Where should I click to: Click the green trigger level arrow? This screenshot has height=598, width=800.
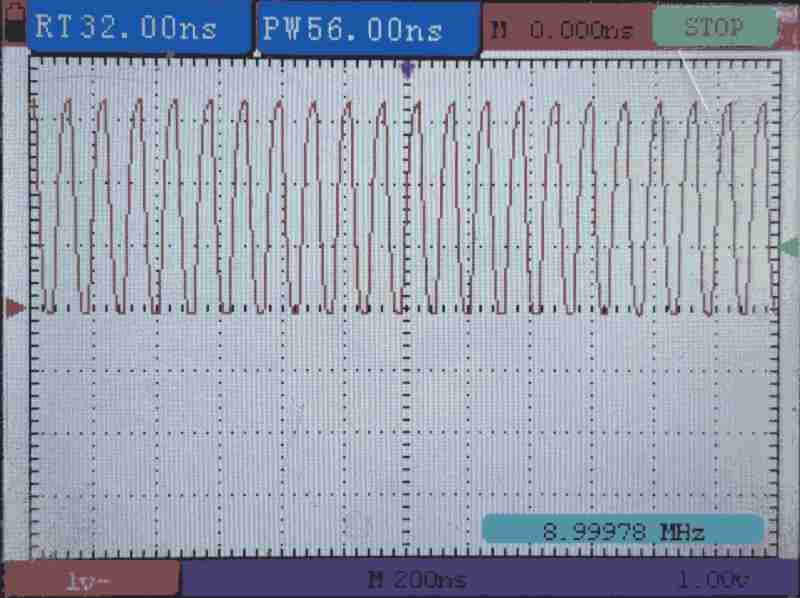tap(789, 247)
